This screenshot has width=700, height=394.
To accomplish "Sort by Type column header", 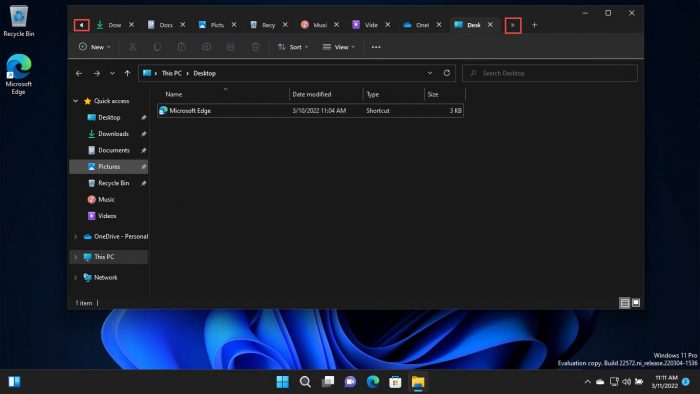I will pos(393,94).
